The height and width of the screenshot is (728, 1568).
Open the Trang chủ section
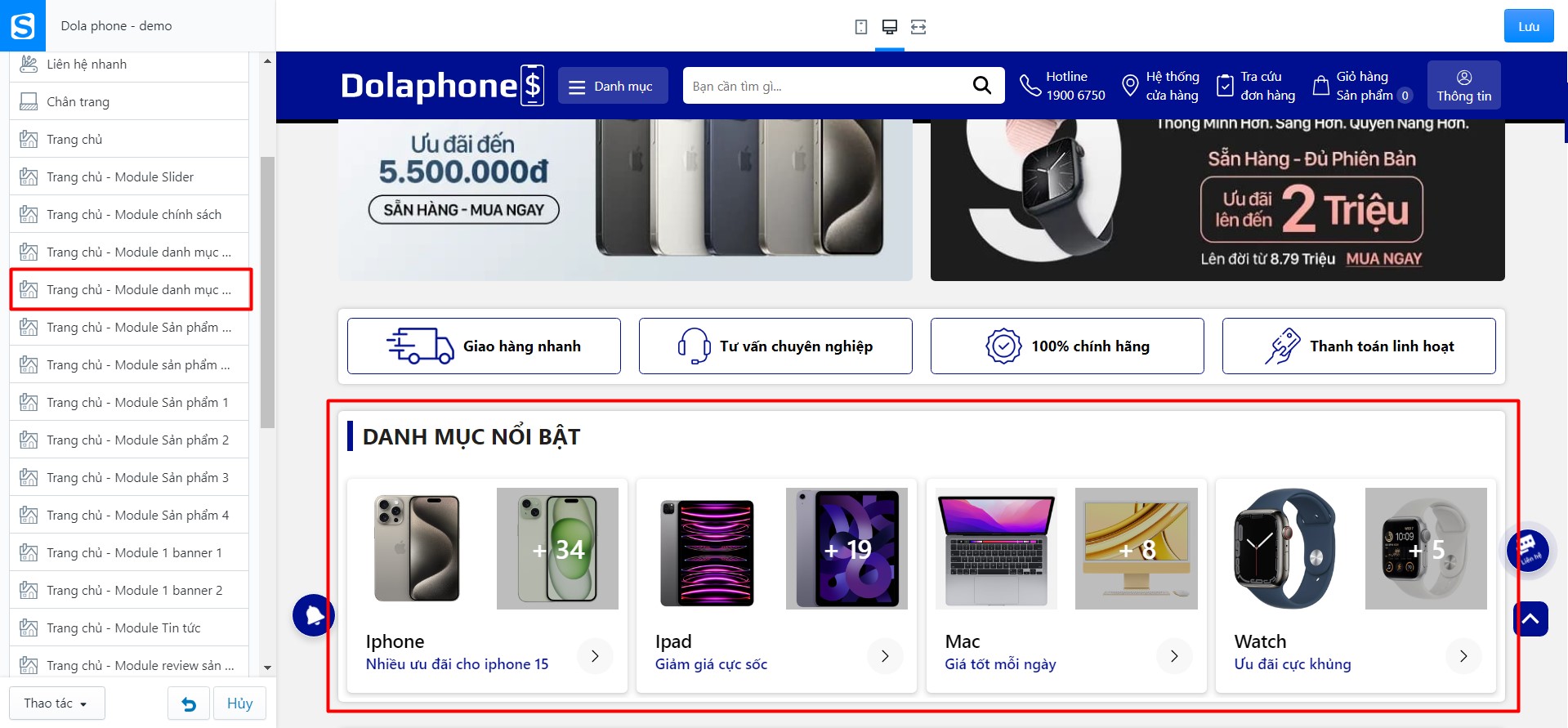(x=129, y=139)
